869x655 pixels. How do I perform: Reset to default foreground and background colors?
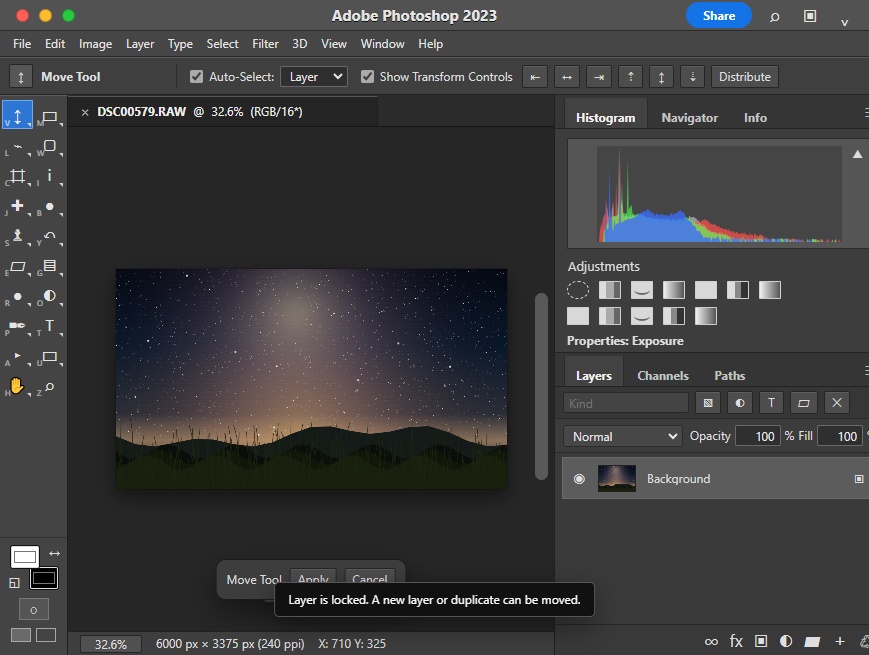click(x=14, y=582)
